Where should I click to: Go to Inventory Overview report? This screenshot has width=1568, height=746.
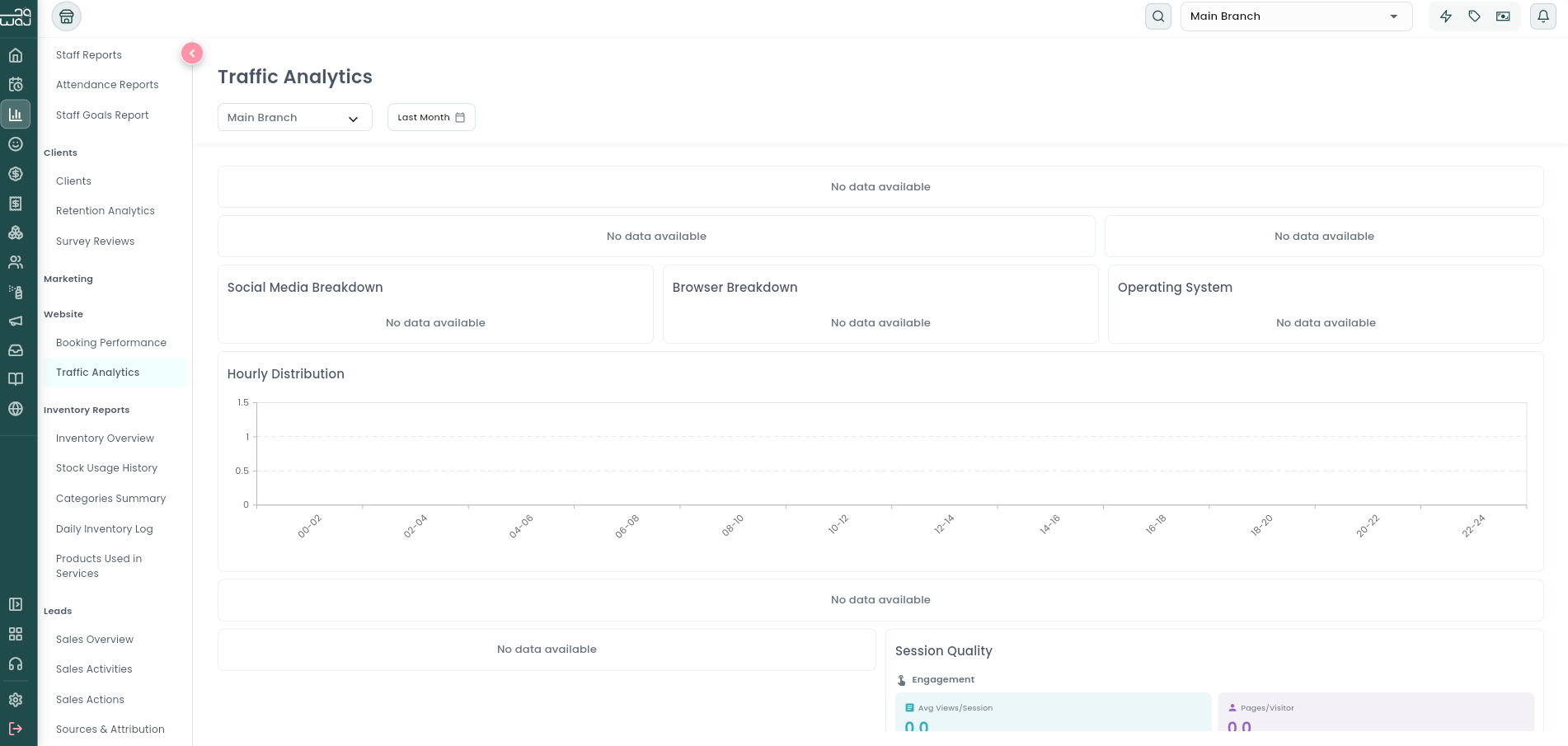[x=105, y=439]
